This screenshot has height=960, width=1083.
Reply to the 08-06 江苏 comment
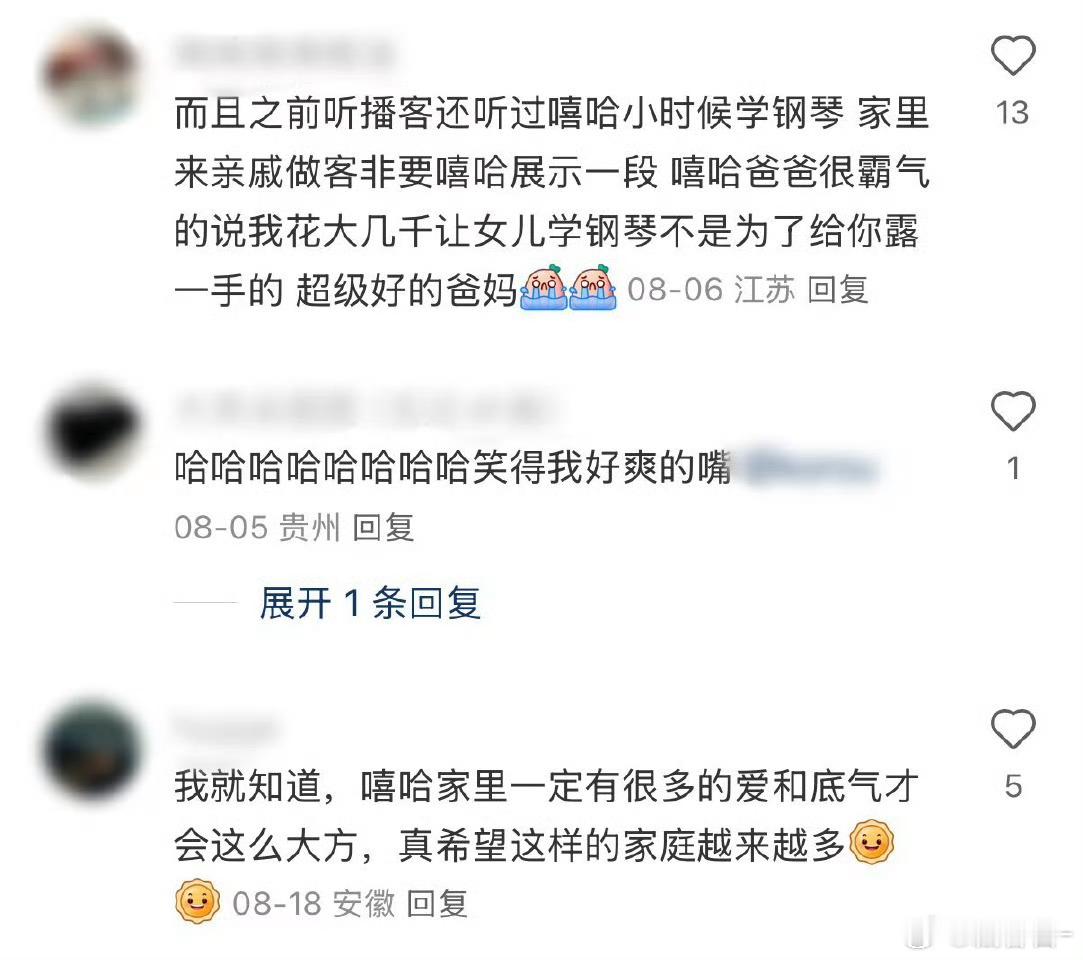[837, 289]
